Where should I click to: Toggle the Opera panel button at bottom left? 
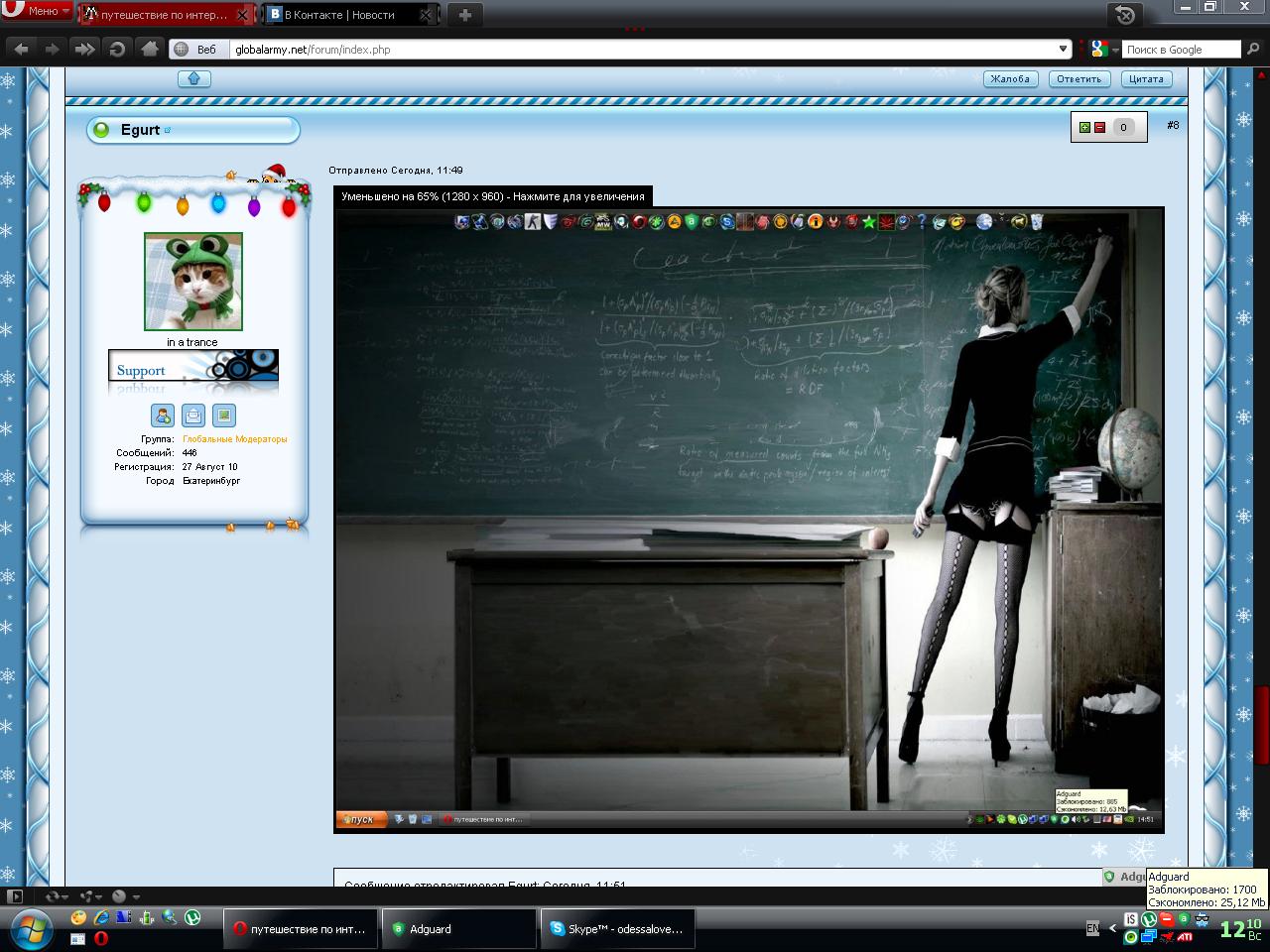click(14, 896)
